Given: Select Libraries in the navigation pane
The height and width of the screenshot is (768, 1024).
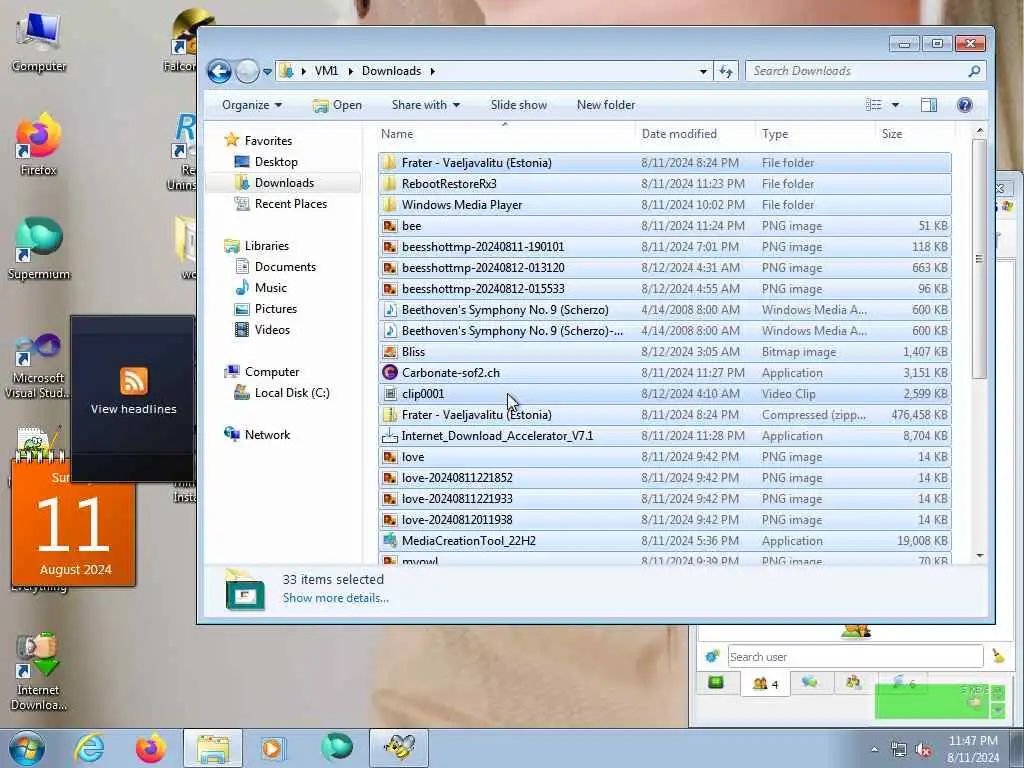Looking at the screenshot, I should click(266, 246).
